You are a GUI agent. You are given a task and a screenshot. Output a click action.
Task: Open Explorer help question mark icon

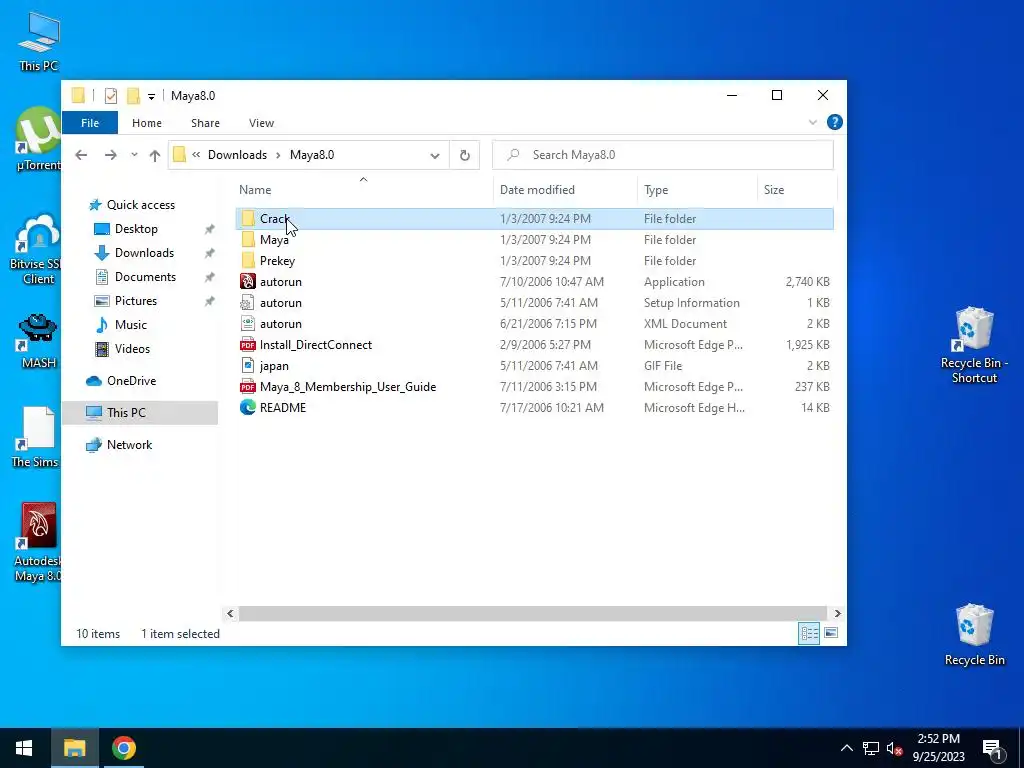tap(835, 122)
